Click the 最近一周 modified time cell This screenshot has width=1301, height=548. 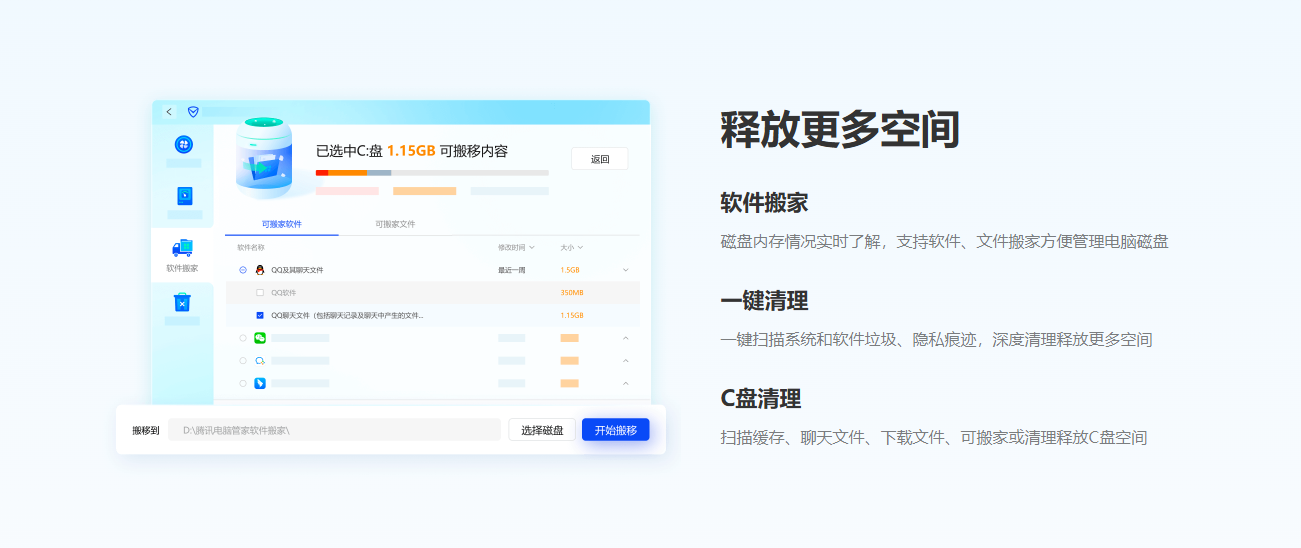[512, 270]
